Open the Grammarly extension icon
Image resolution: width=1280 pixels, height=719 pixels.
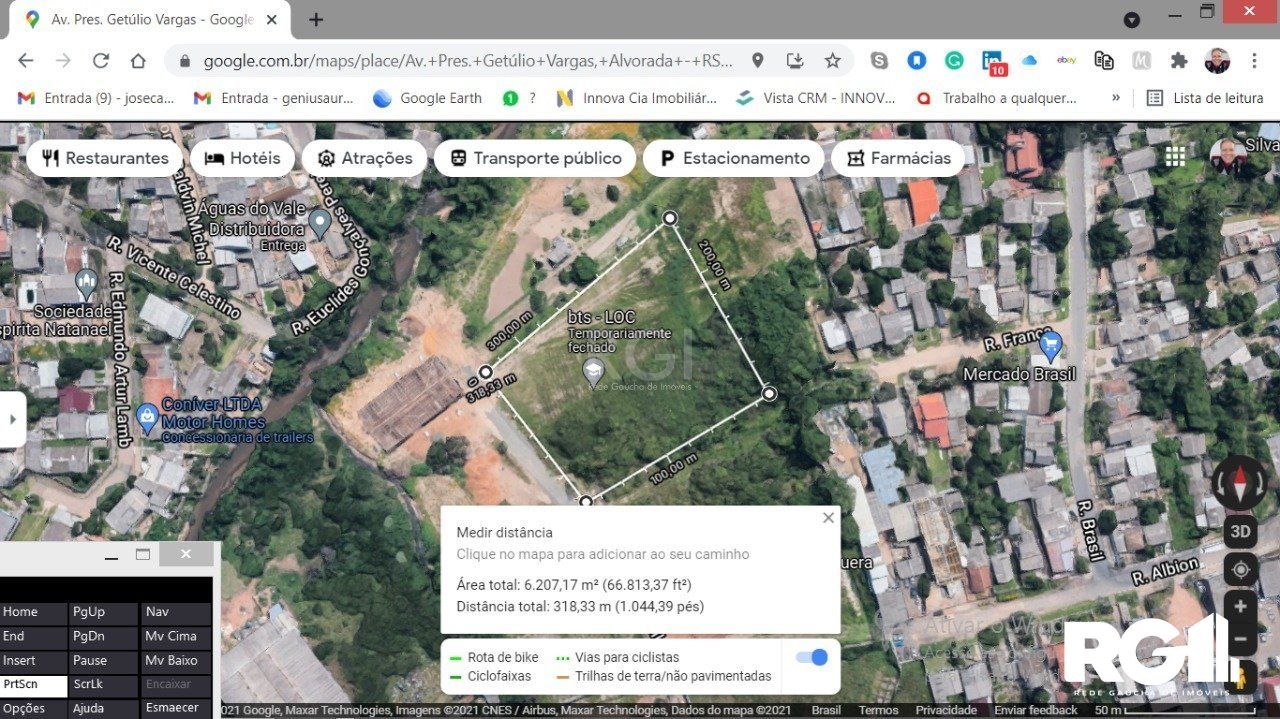point(954,61)
